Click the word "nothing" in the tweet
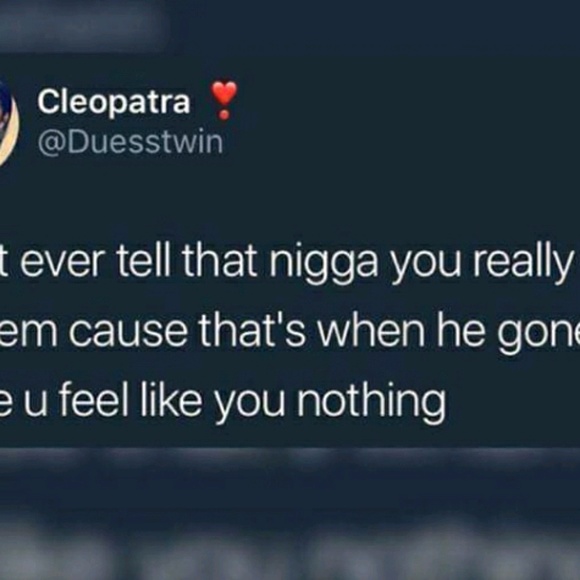 pyautogui.click(x=371, y=403)
